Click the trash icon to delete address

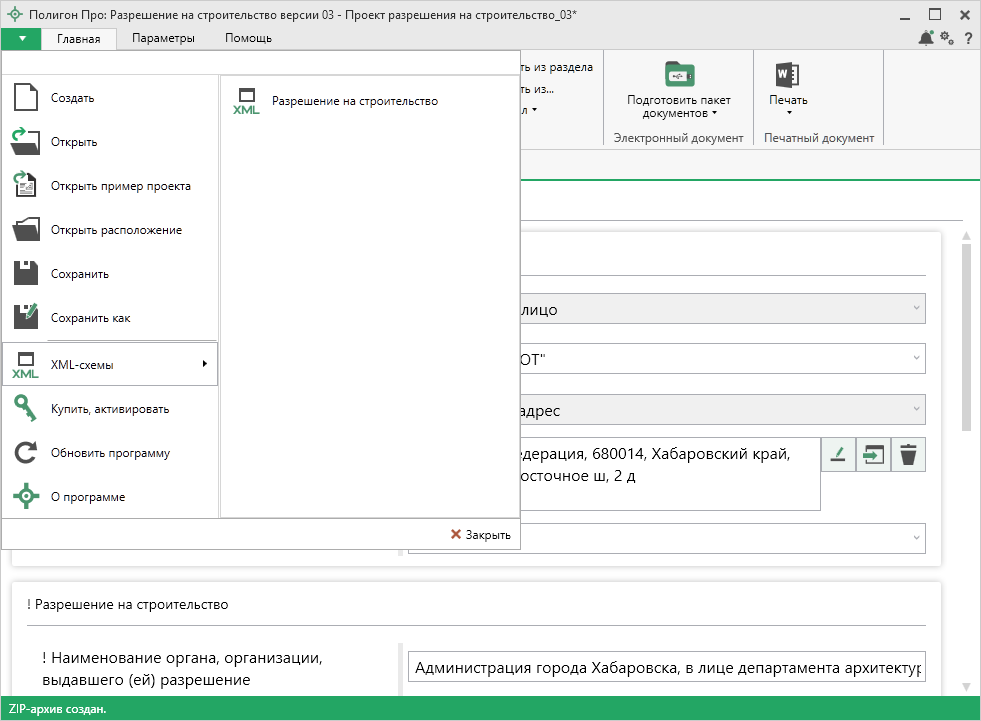pos(908,455)
